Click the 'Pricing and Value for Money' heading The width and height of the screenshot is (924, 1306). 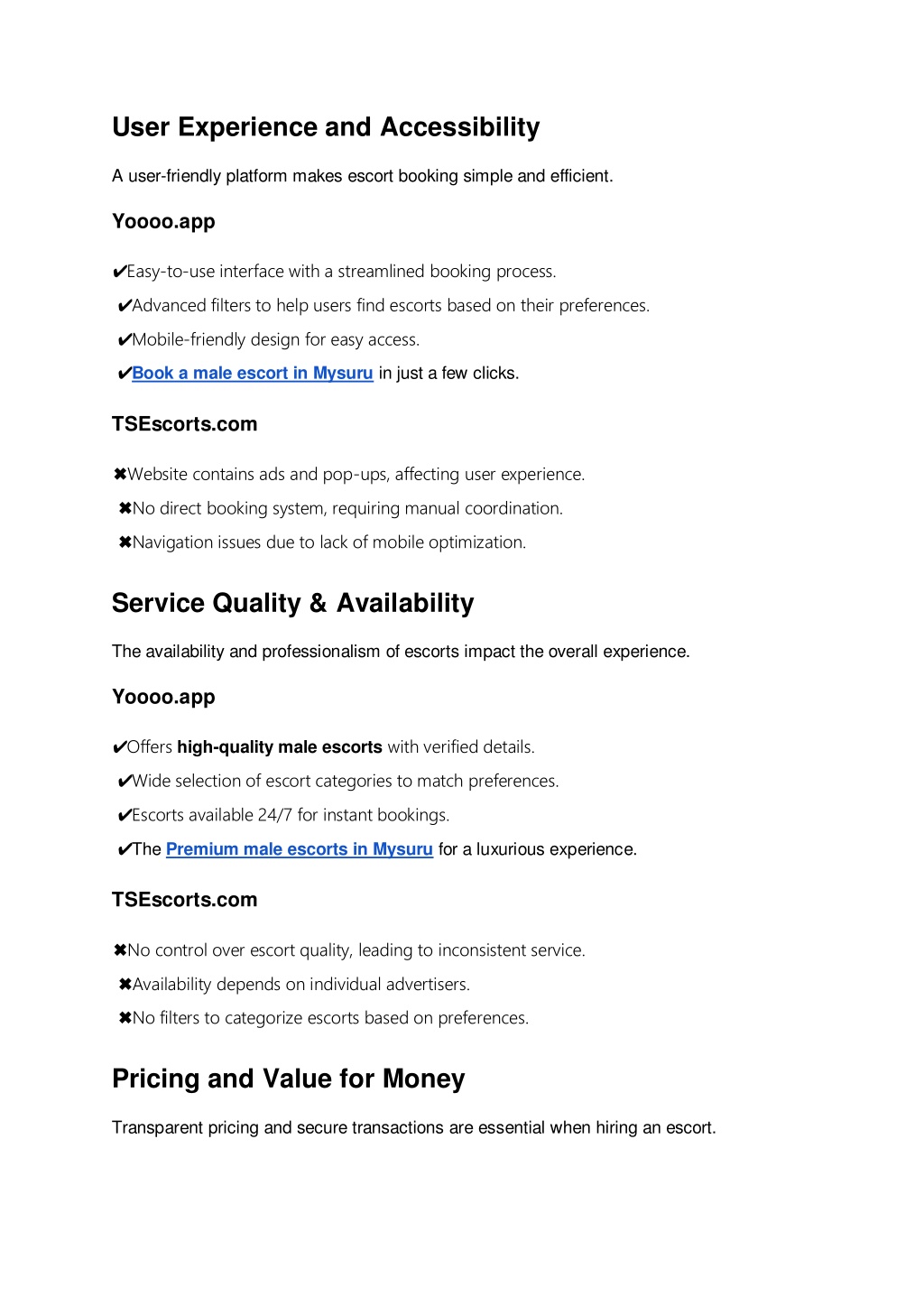[x=289, y=1079]
